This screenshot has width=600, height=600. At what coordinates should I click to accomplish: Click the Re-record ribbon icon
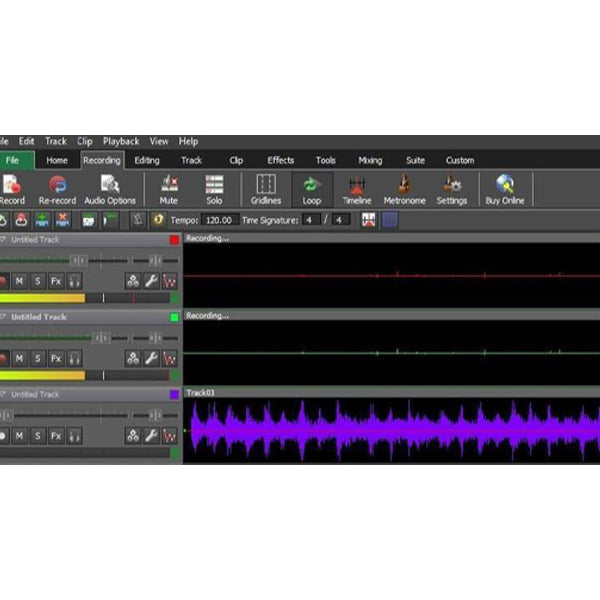click(x=57, y=189)
